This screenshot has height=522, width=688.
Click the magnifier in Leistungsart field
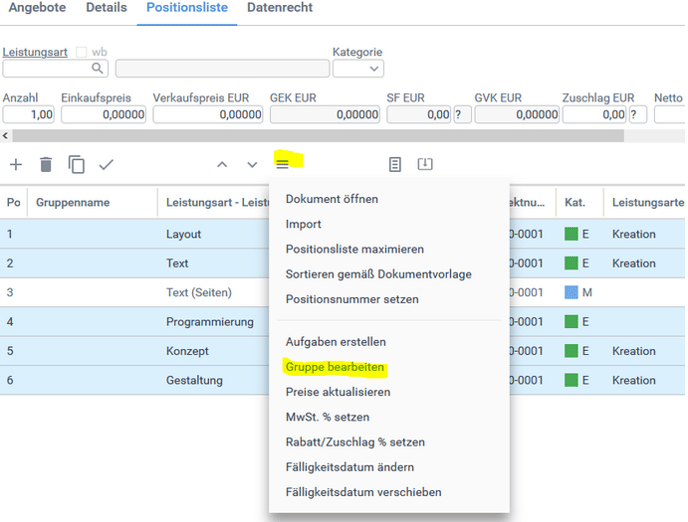(98, 69)
